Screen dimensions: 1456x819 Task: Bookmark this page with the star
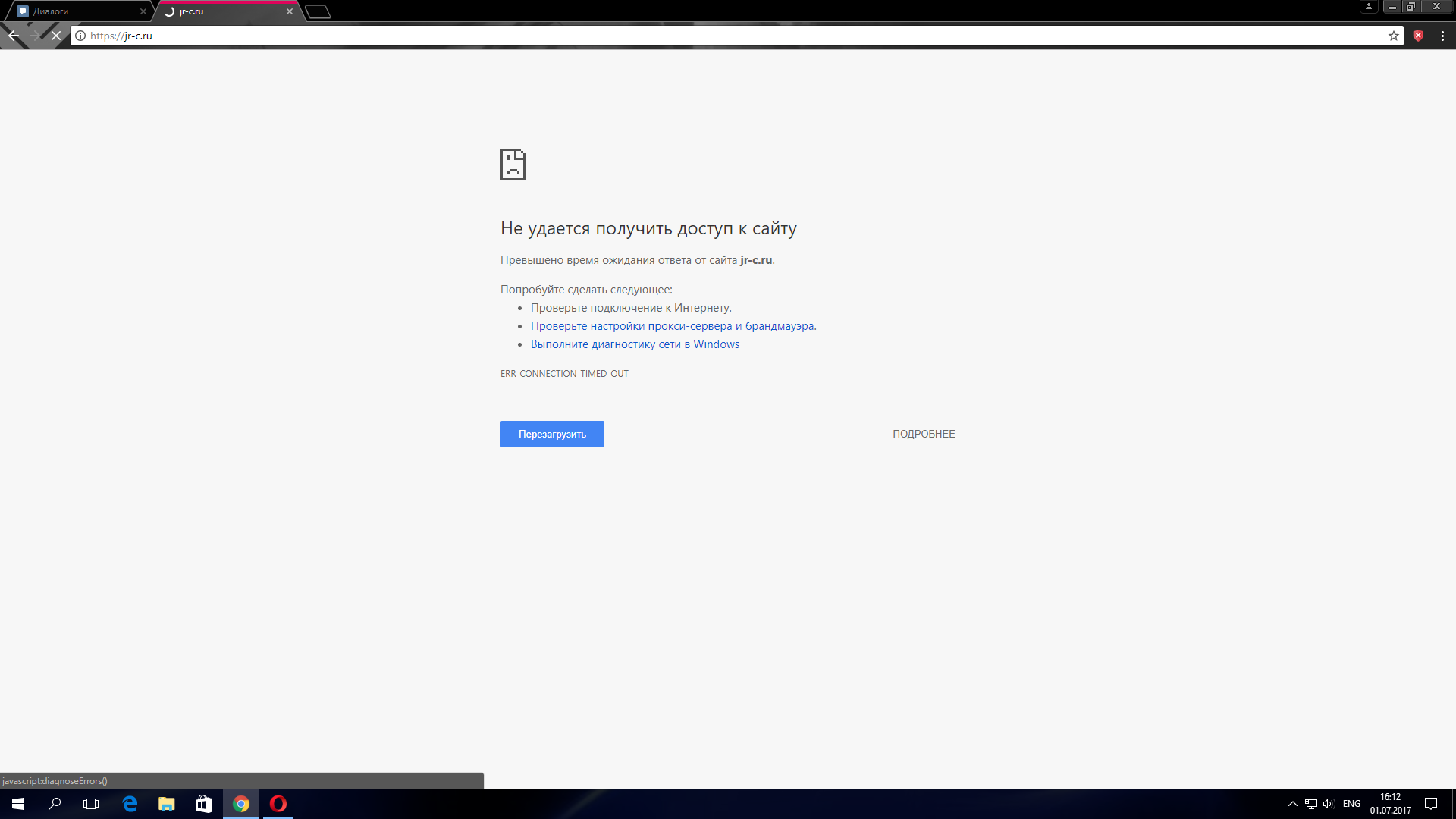[x=1394, y=36]
